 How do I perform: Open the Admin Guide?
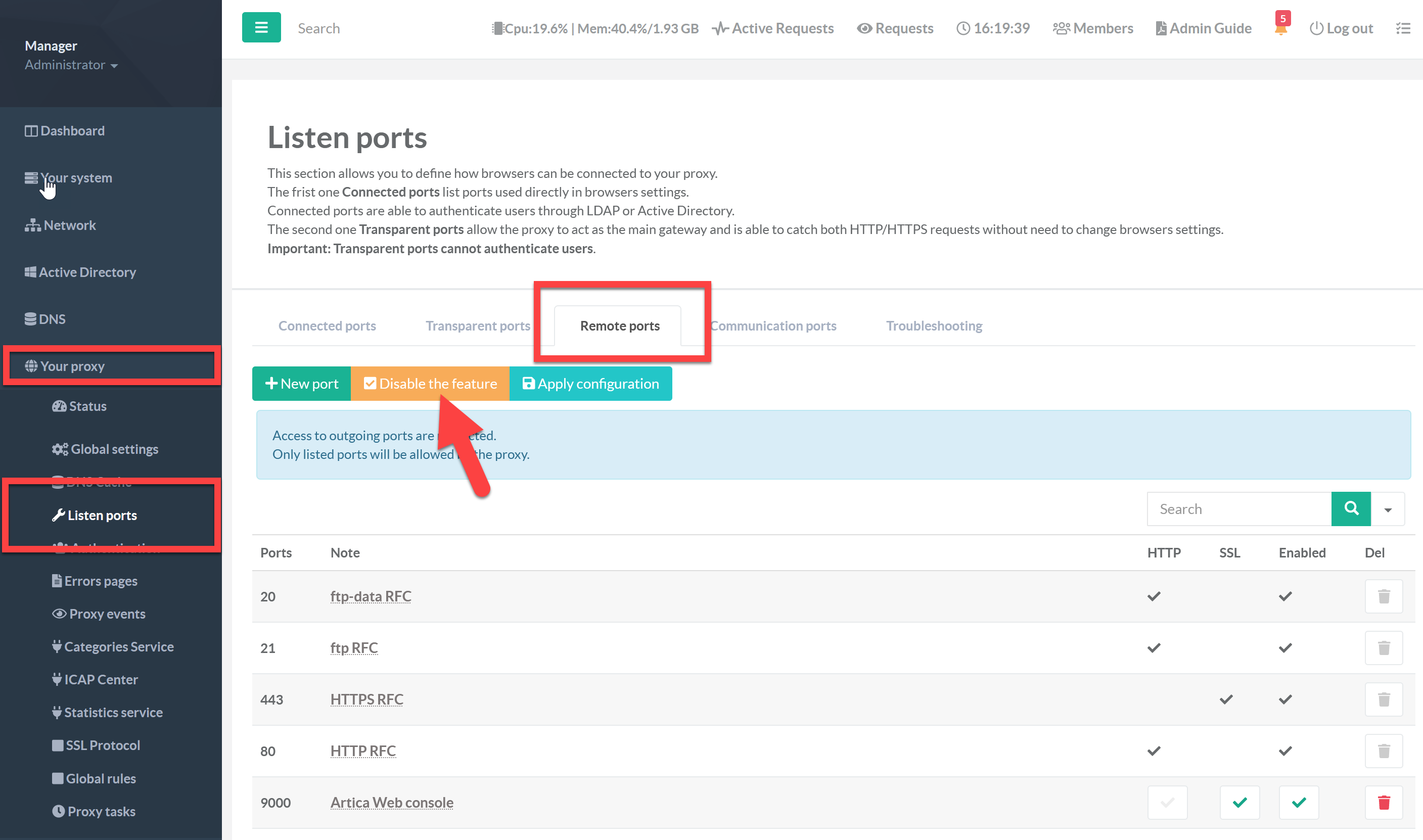pyautogui.click(x=1202, y=28)
